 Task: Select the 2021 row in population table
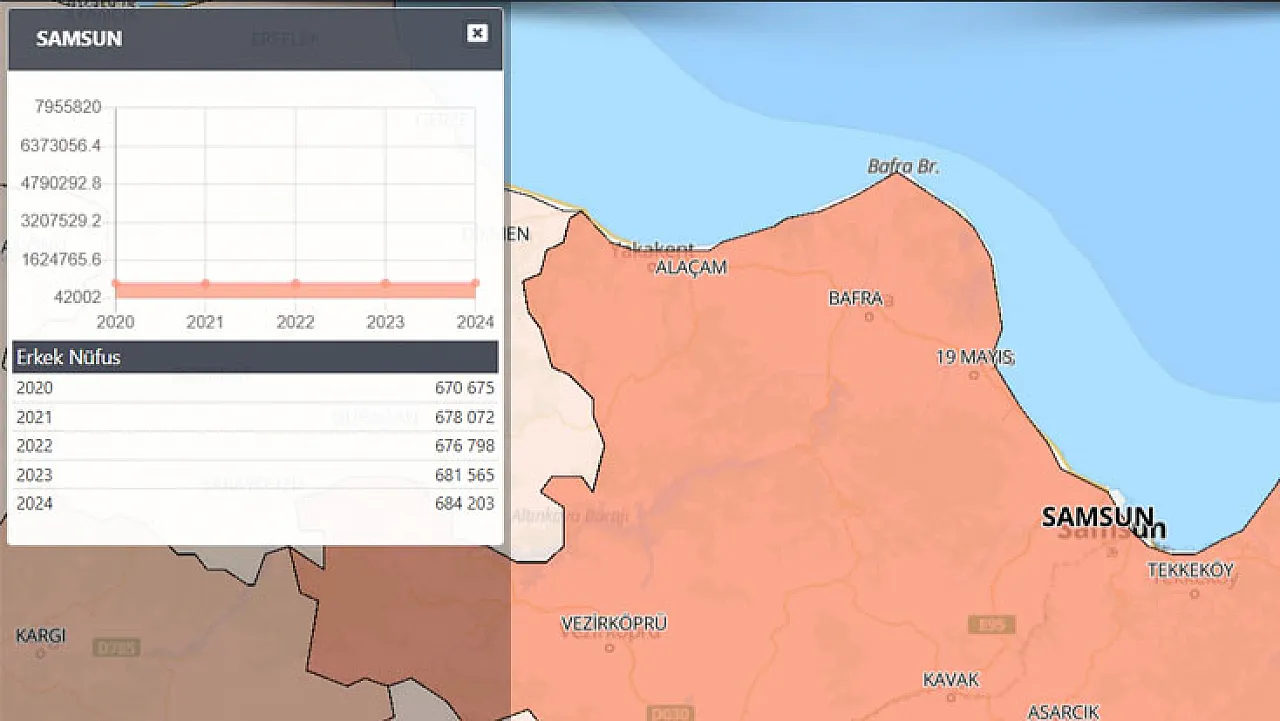[255, 417]
